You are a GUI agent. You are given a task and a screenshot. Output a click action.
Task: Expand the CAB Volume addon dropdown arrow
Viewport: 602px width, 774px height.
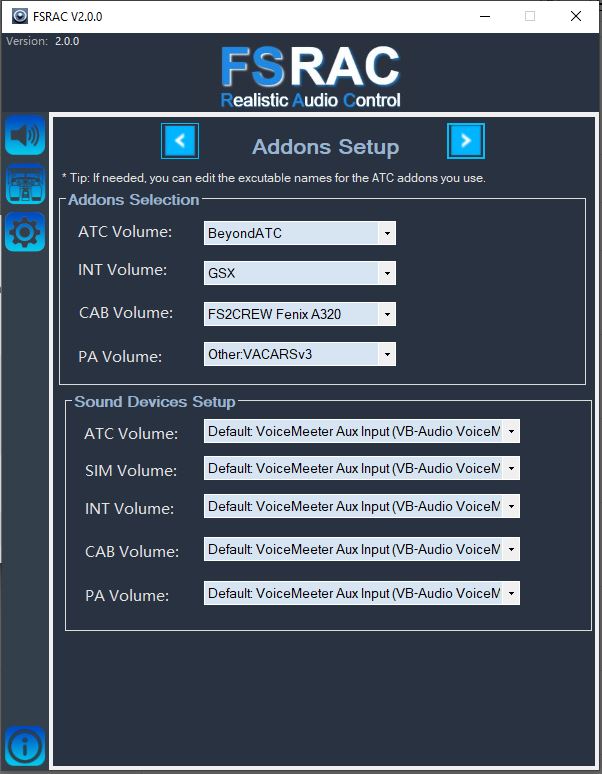coord(387,314)
